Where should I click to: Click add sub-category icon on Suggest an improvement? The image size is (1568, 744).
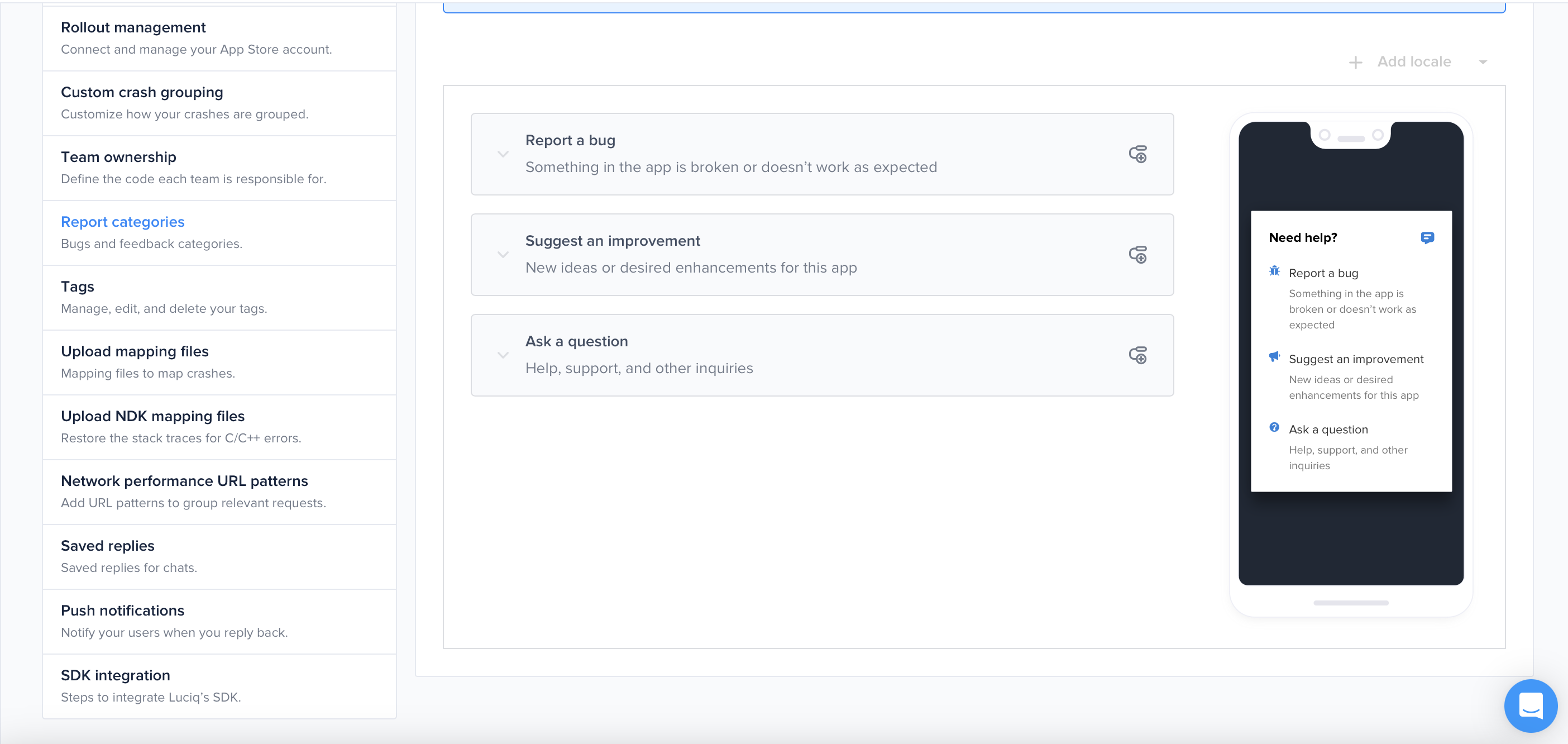click(x=1137, y=255)
